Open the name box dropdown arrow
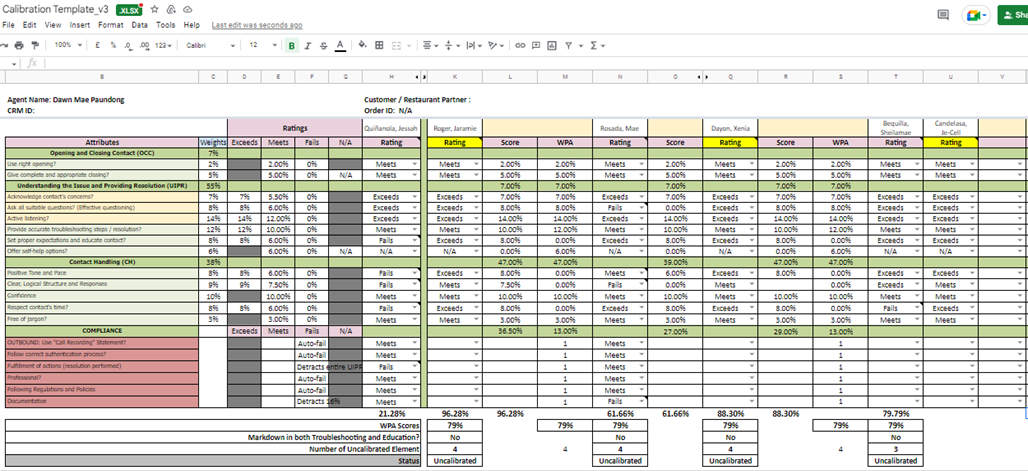 point(15,63)
